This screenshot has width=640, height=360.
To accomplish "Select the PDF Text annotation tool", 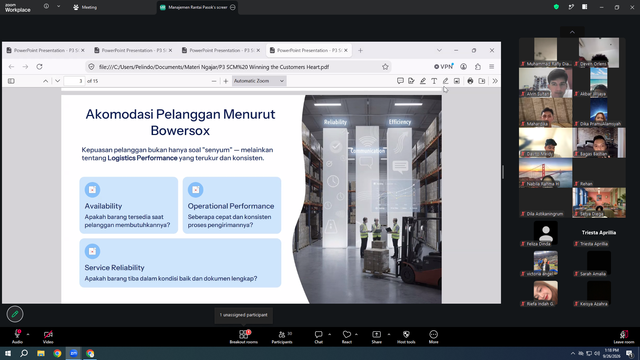I will [x=434, y=81].
